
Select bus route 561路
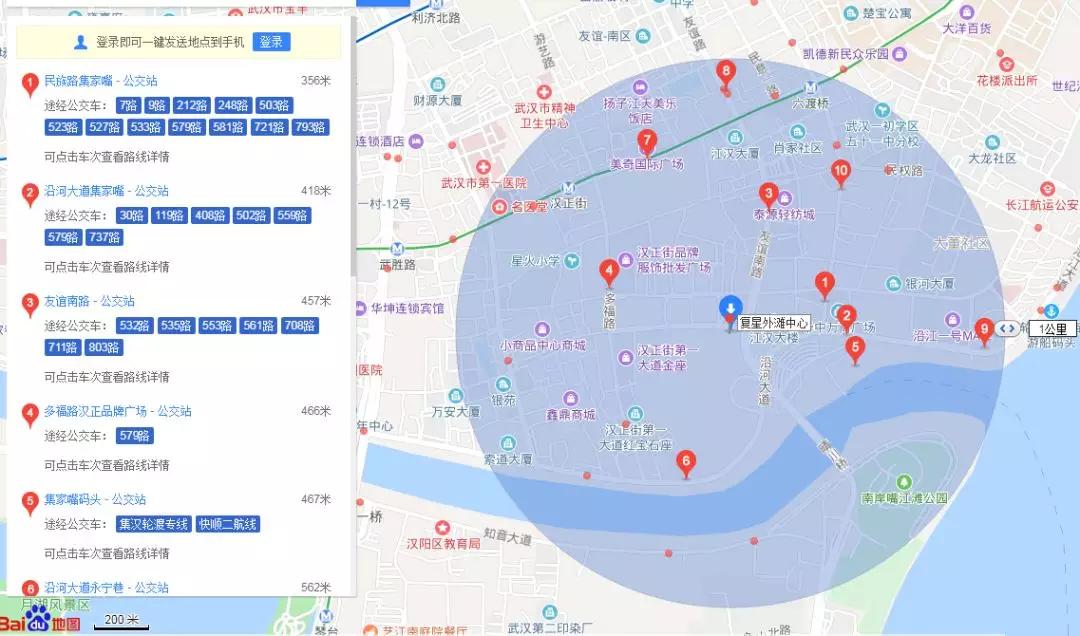point(258,326)
